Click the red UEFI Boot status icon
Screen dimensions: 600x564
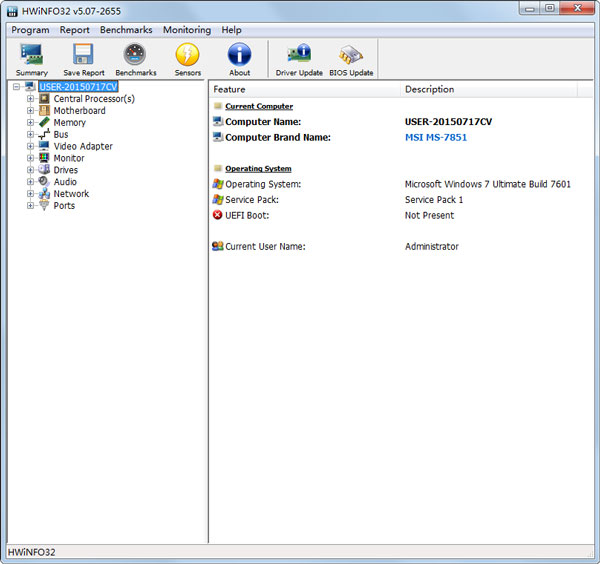pyautogui.click(x=217, y=215)
